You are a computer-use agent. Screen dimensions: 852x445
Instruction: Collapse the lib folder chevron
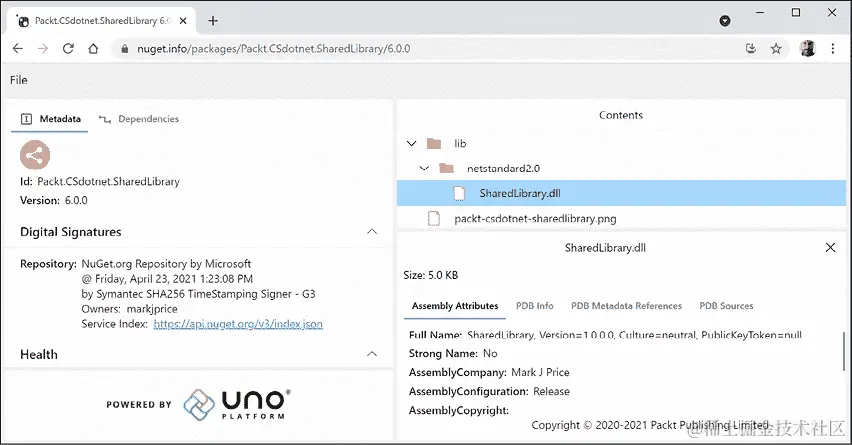click(x=411, y=143)
